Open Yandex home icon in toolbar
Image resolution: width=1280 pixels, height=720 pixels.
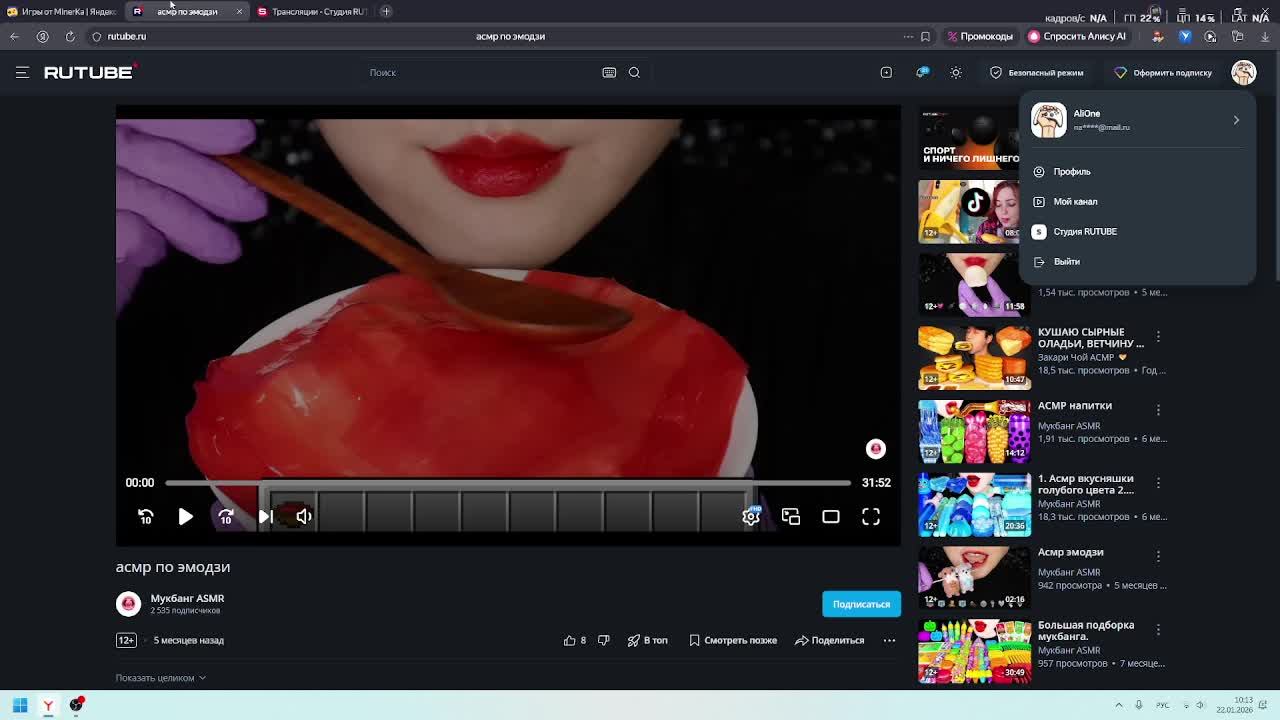coord(42,36)
